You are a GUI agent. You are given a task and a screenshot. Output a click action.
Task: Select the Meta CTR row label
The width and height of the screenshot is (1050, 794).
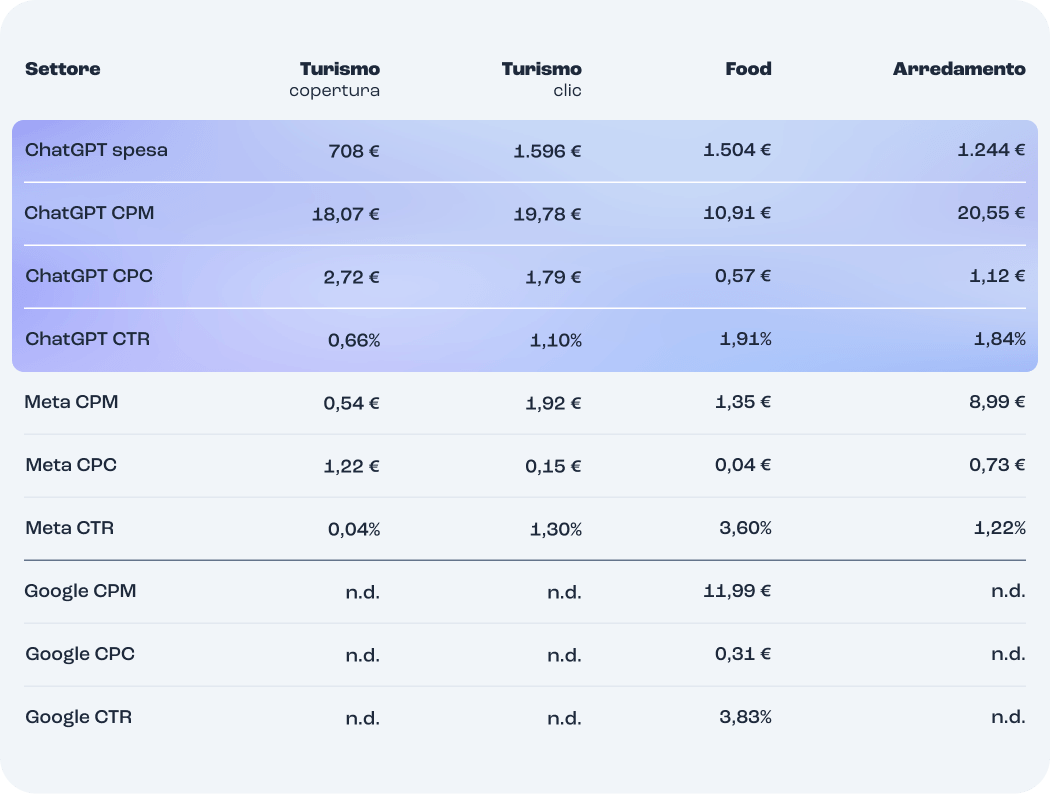pyautogui.click(x=70, y=528)
